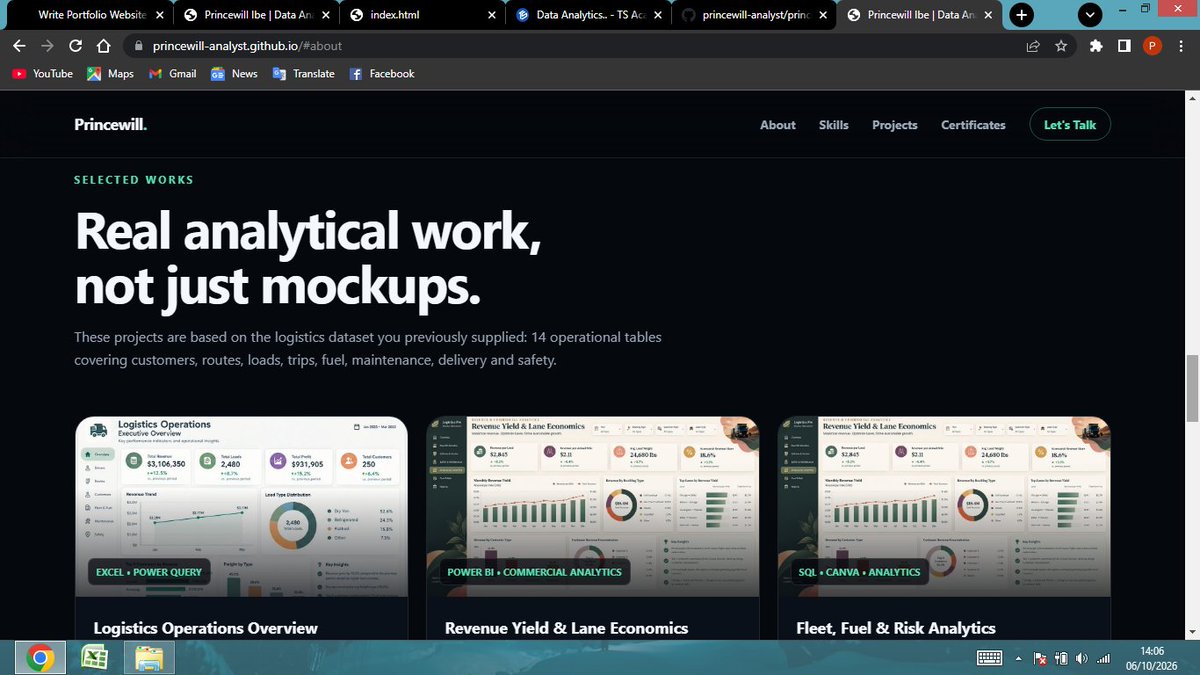Open the Maps bookmark
The image size is (1200, 675).
(x=110, y=74)
